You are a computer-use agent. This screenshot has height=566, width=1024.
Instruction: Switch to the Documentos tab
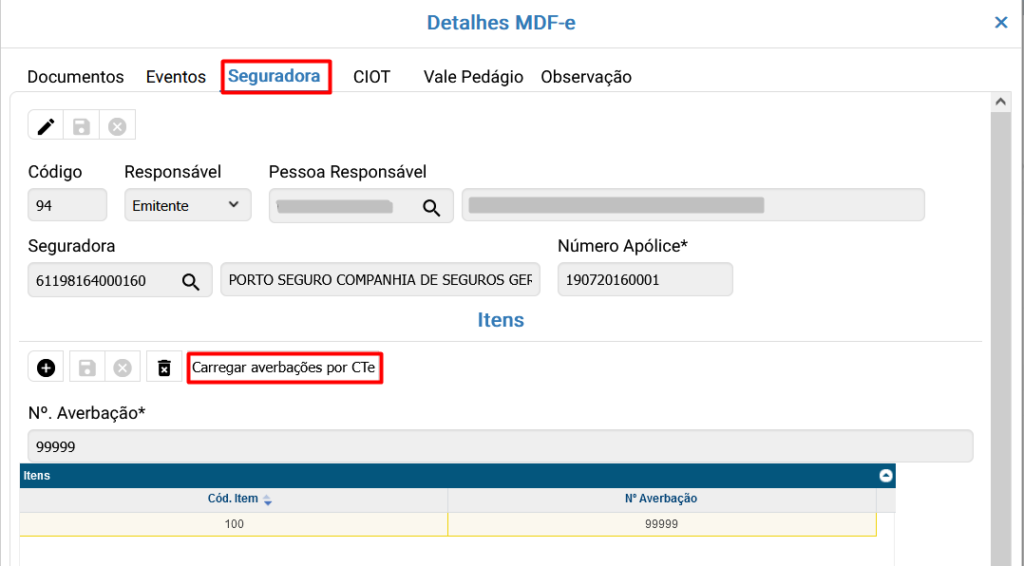click(x=76, y=77)
